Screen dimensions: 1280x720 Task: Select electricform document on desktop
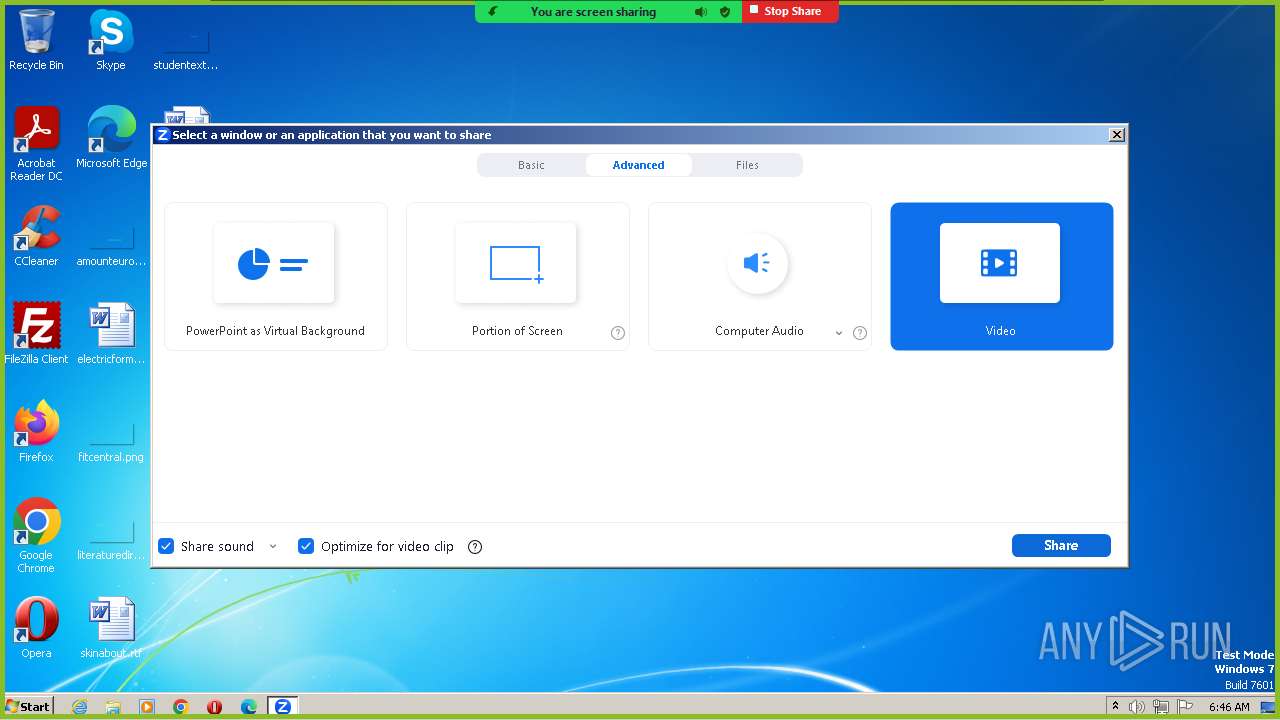111,333
